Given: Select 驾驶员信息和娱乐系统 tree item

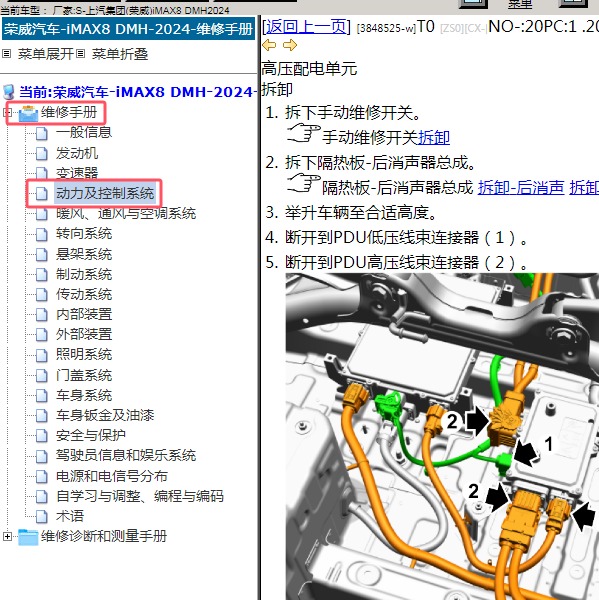Looking at the screenshot, I should pyautogui.click(x=126, y=455).
